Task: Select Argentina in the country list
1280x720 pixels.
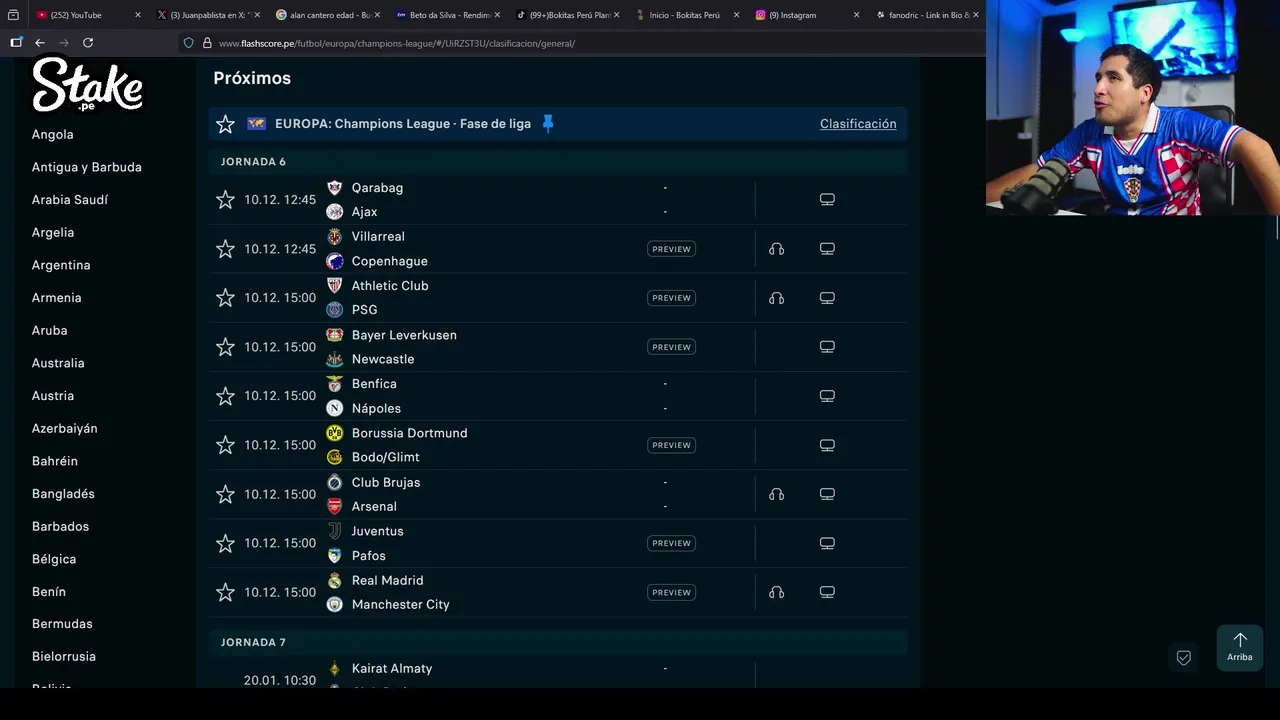Action: point(61,265)
